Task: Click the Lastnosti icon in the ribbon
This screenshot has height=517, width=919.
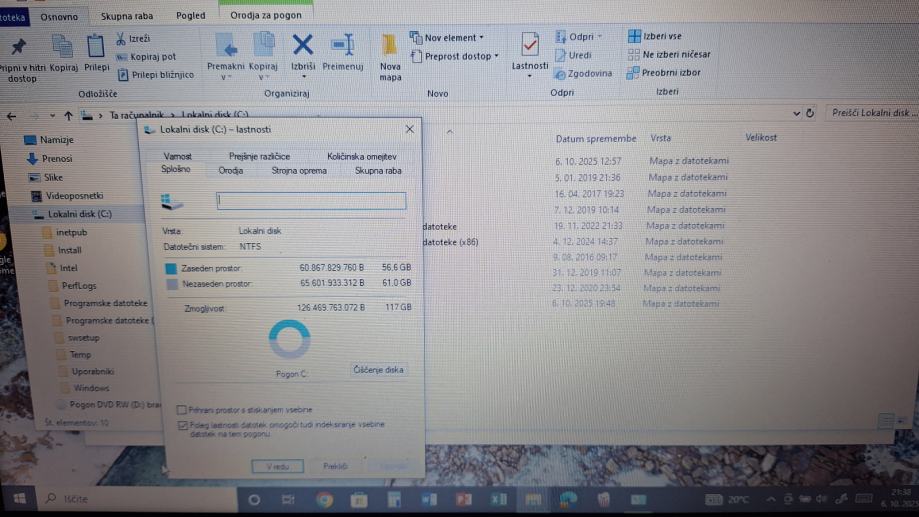Action: [x=529, y=45]
